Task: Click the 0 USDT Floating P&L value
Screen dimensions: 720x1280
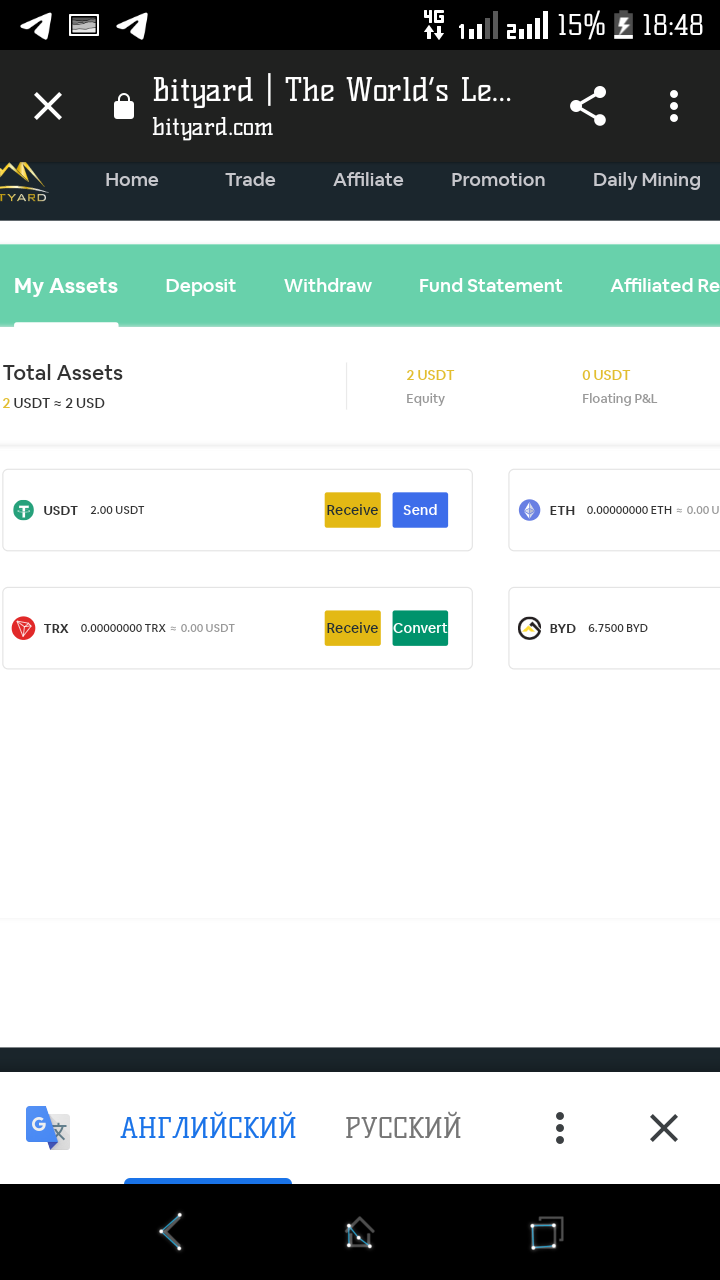Action: [606, 375]
